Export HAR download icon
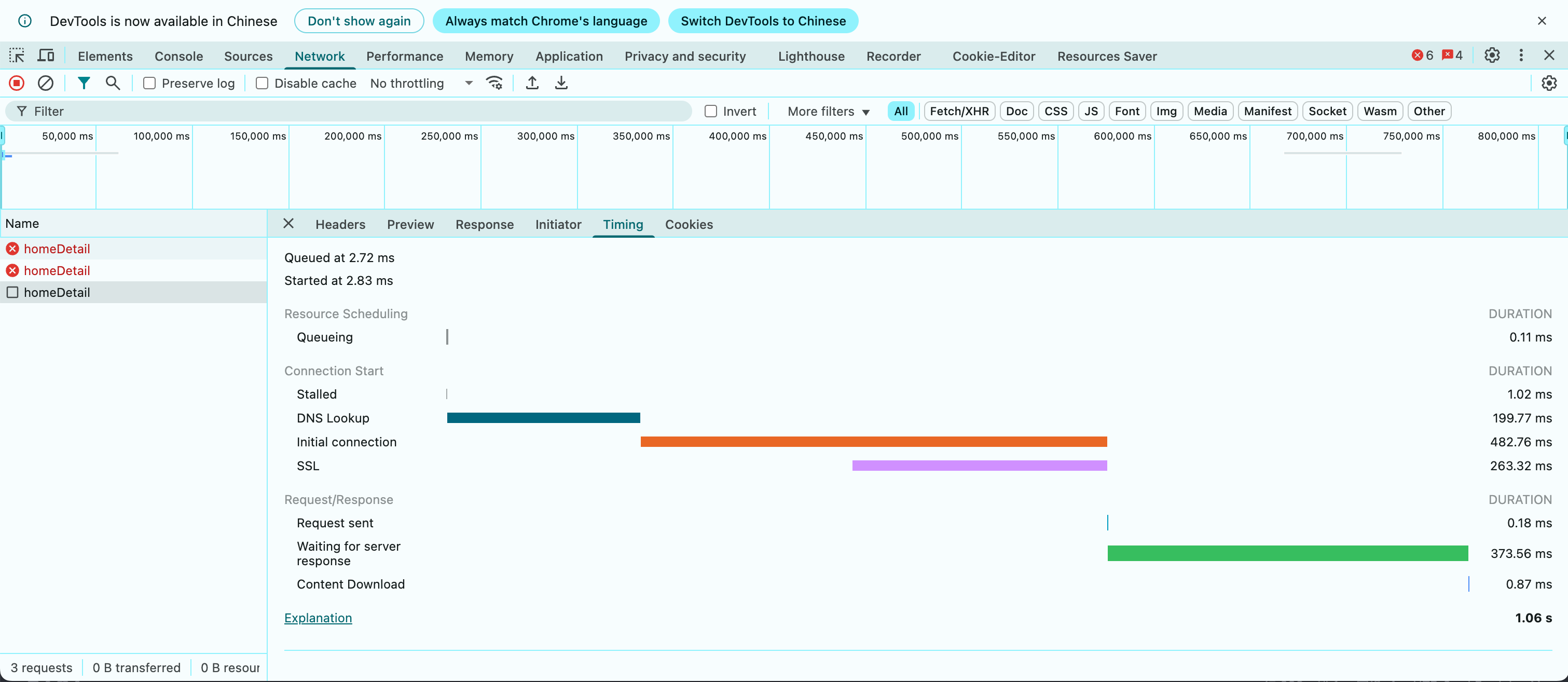Screen dimensions: 1568x682 pyautogui.click(x=561, y=83)
